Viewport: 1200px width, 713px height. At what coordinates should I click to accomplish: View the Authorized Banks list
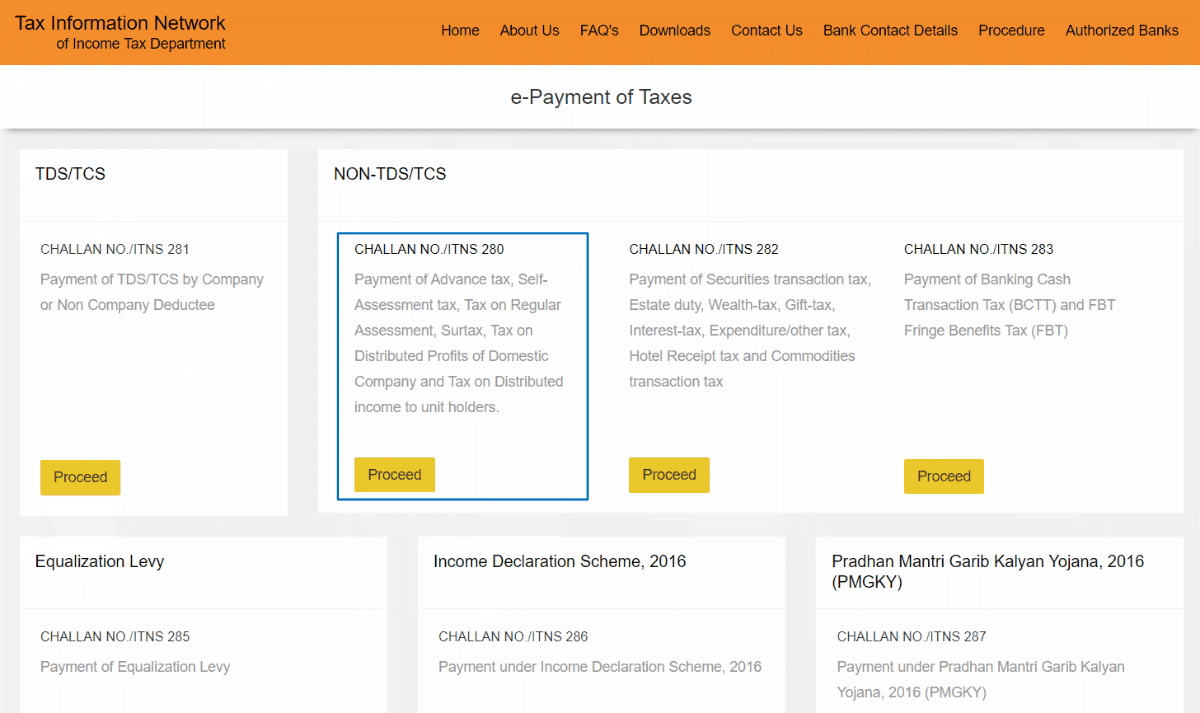[x=1122, y=30]
